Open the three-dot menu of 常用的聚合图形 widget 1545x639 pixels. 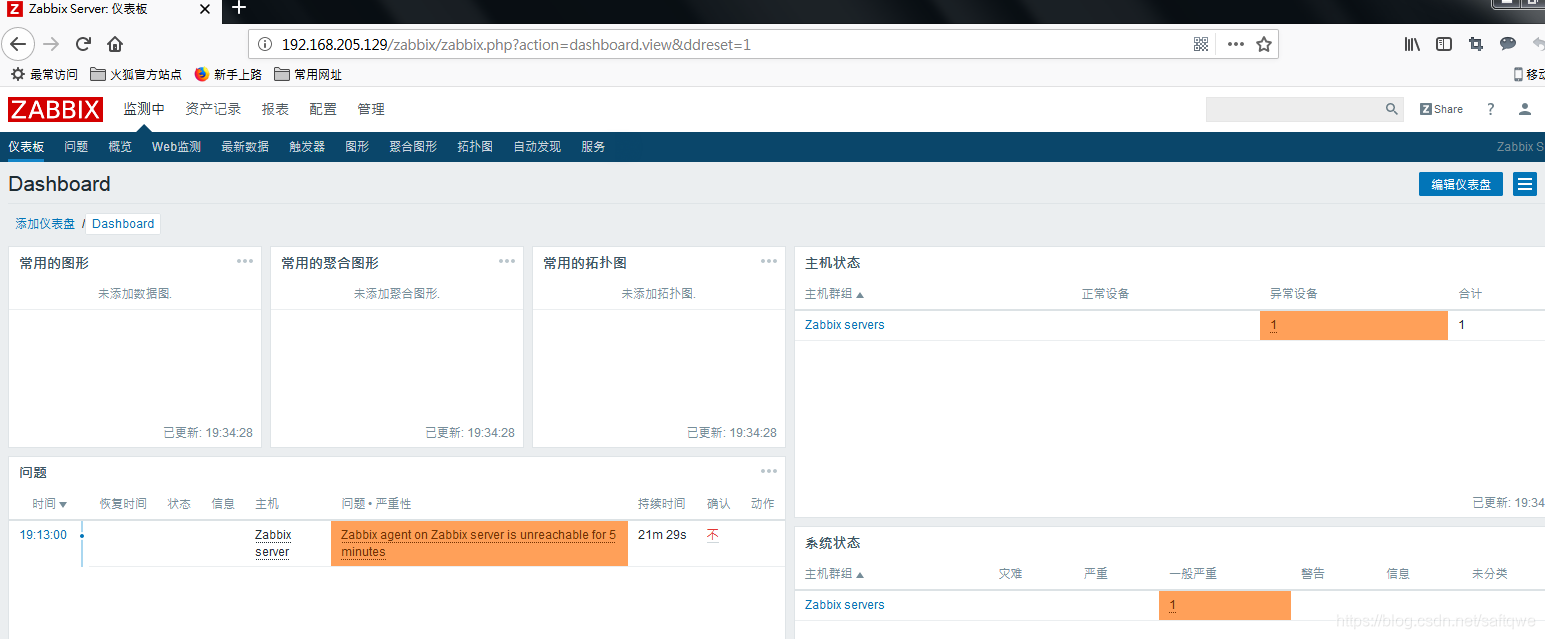point(507,261)
